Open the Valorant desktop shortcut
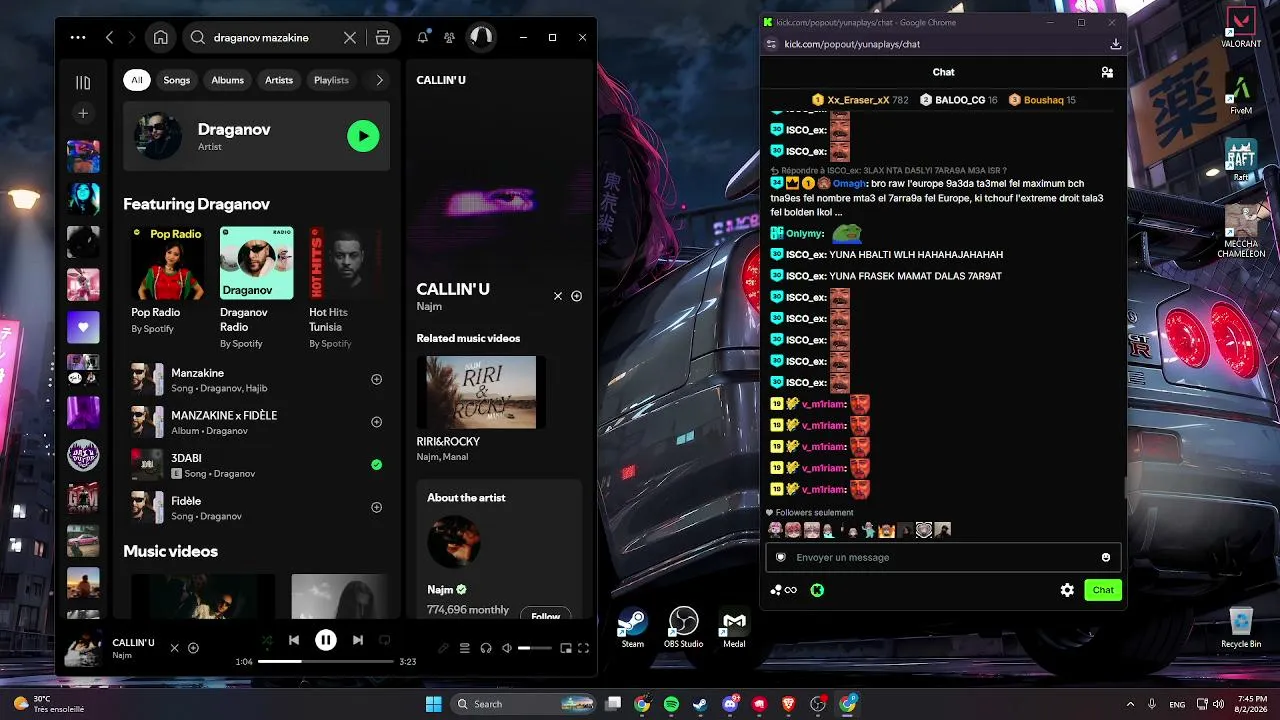 click(x=1241, y=28)
